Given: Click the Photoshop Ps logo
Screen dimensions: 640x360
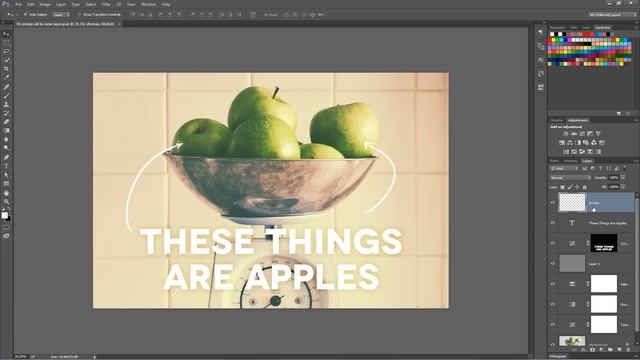Looking at the screenshot, I should click(6, 4).
